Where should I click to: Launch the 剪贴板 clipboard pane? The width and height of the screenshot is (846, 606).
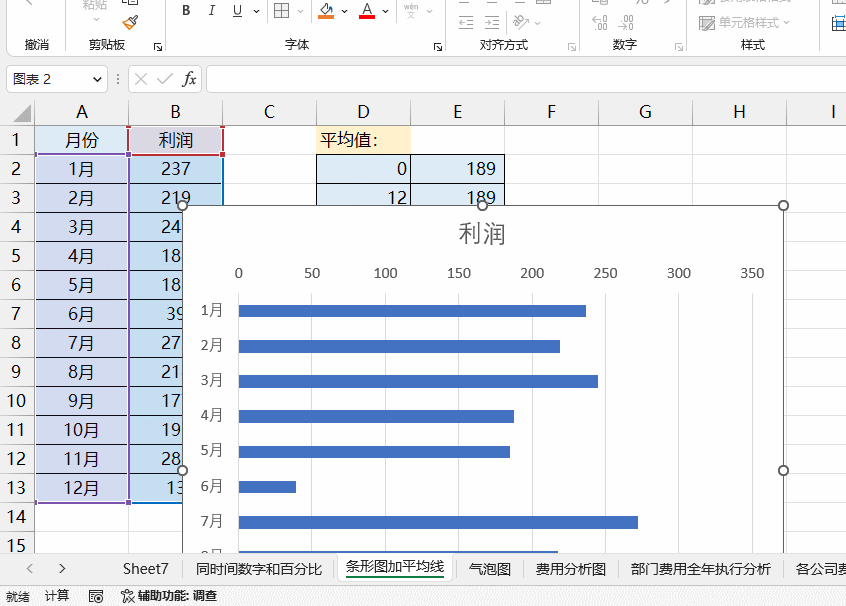(158, 47)
